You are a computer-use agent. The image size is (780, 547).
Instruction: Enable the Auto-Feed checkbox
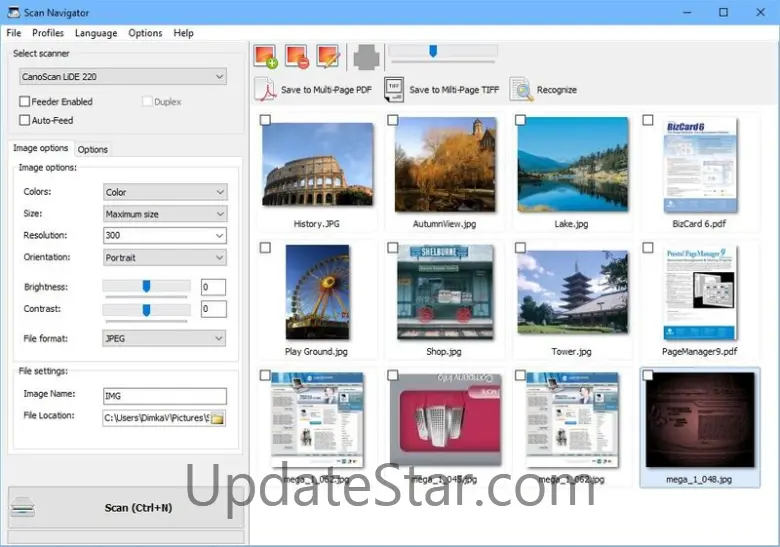point(24,120)
